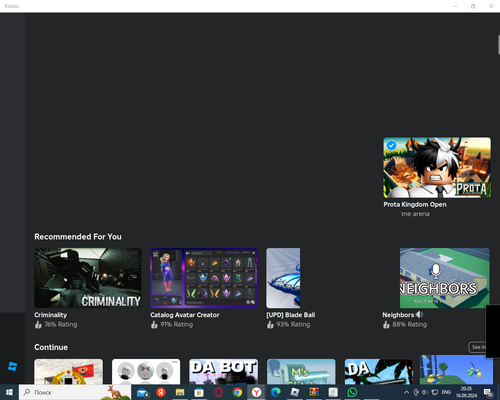Click the taskbar search box
The height and width of the screenshot is (400, 500).
(75, 392)
